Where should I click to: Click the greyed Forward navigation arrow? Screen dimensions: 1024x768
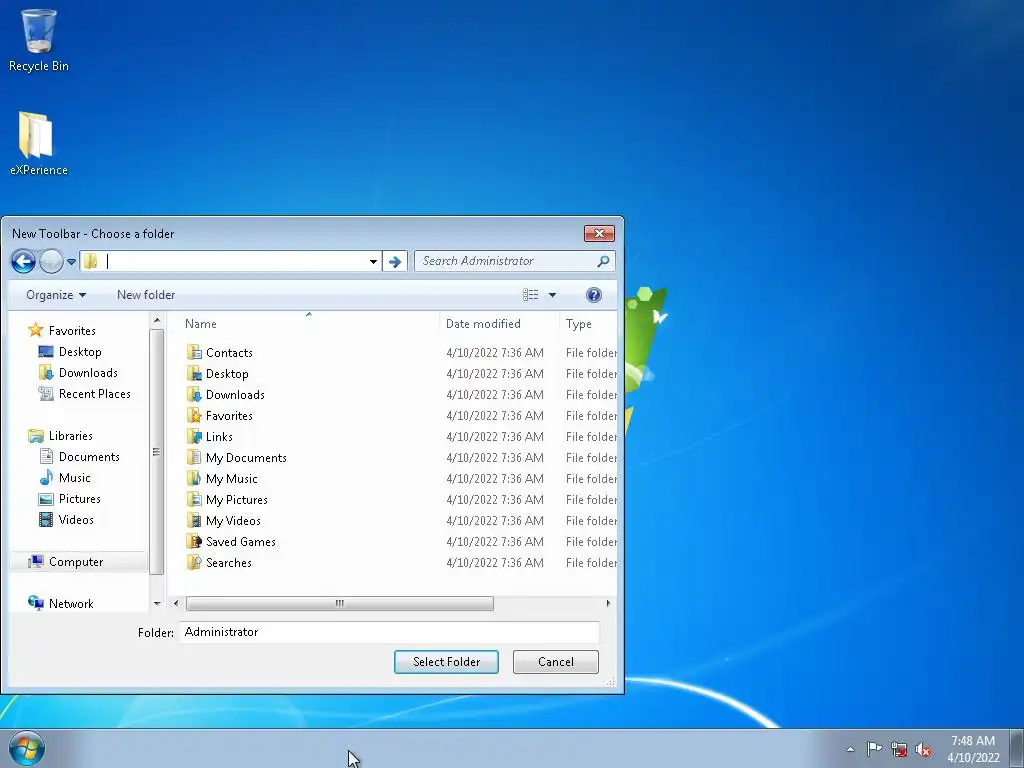click(52, 262)
